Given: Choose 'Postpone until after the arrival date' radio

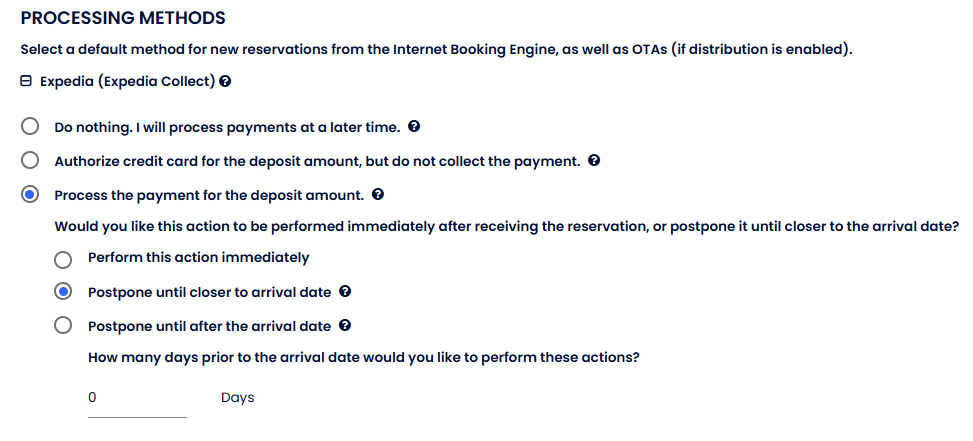Looking at the screenshot, I should coord(64,326).
